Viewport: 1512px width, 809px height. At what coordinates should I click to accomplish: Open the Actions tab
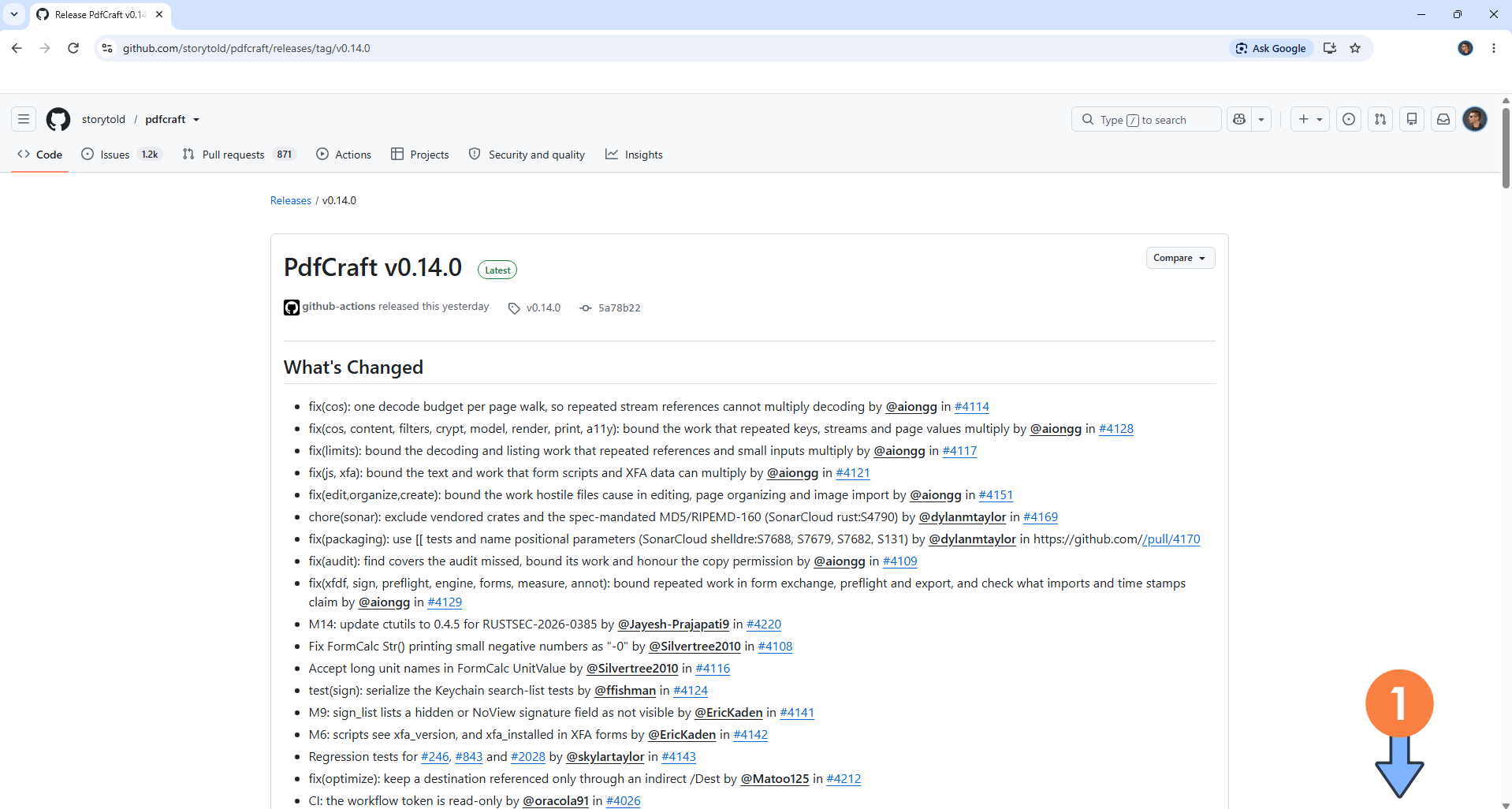[x=344, y=155]
